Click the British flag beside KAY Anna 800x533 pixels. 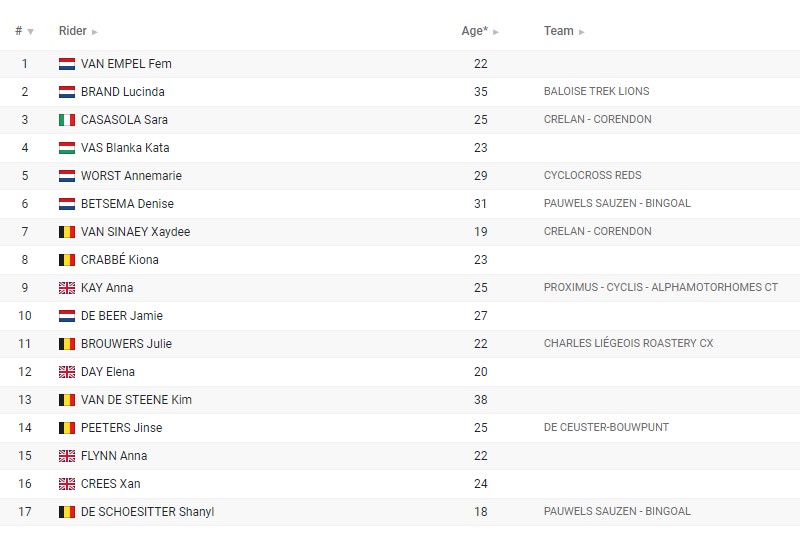(x=67, y=288)
